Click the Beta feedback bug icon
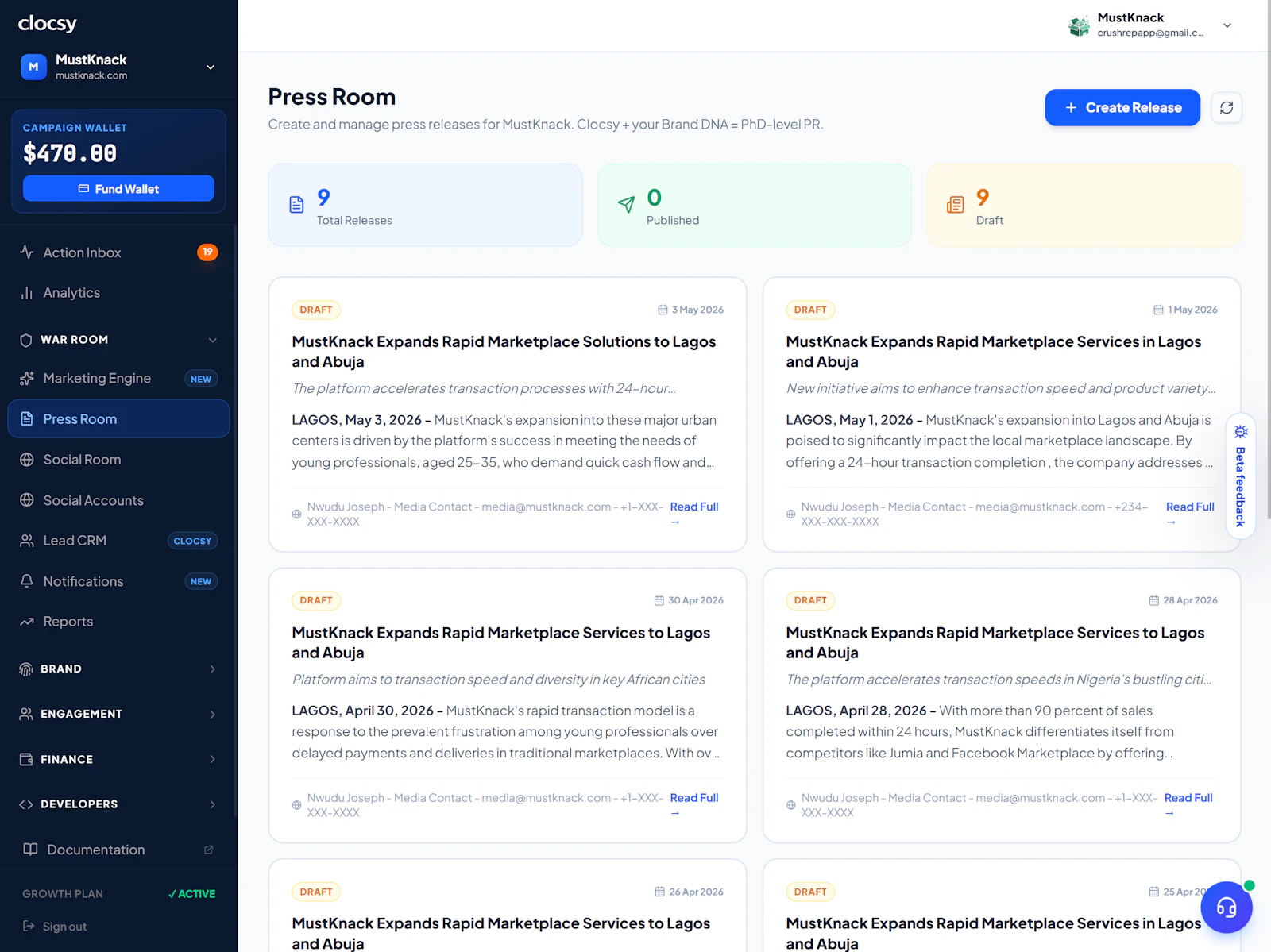 tap(1241, 432)
